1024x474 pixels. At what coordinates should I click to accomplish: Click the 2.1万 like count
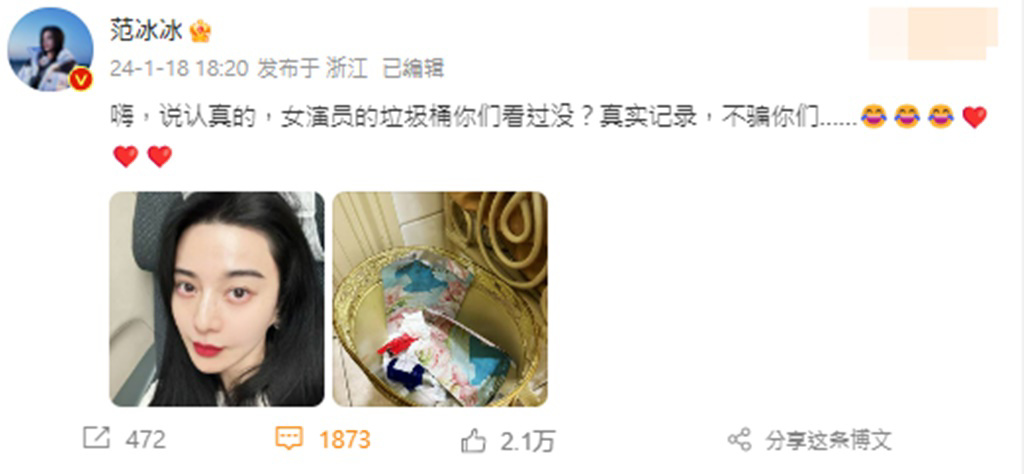point(528,441)
